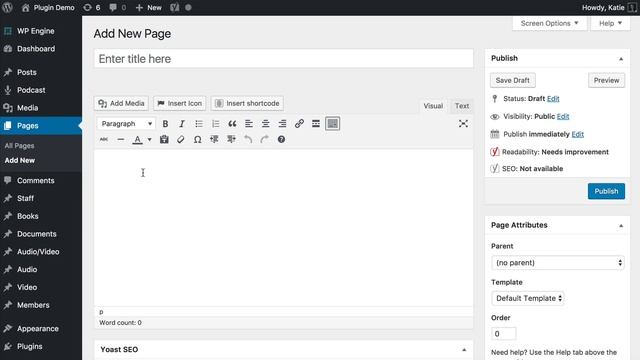Image resolution: width=640 pixels, height=360 pixels.
Task: Insert a bulleted list
Action: point(199,124)
